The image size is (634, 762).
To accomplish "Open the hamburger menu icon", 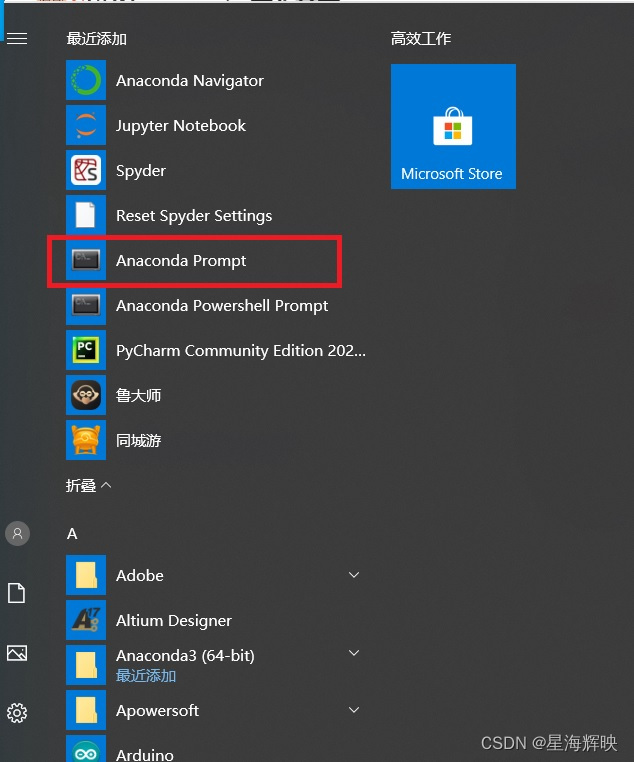I will [x=17, y=38].
